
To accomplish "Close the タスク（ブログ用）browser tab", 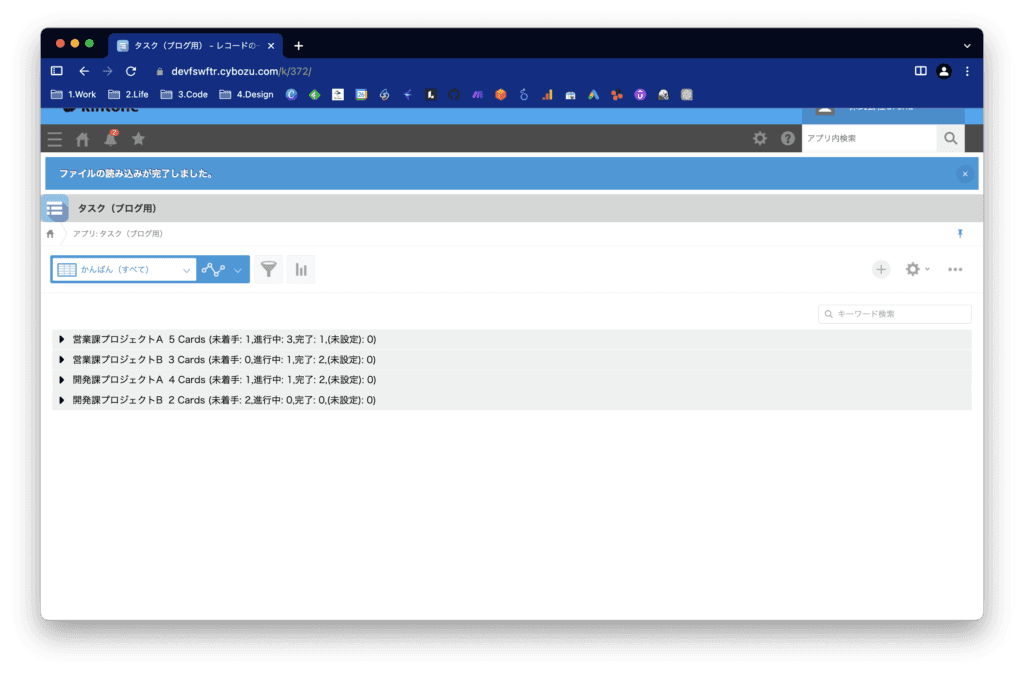I will click(x=271, y=46).
